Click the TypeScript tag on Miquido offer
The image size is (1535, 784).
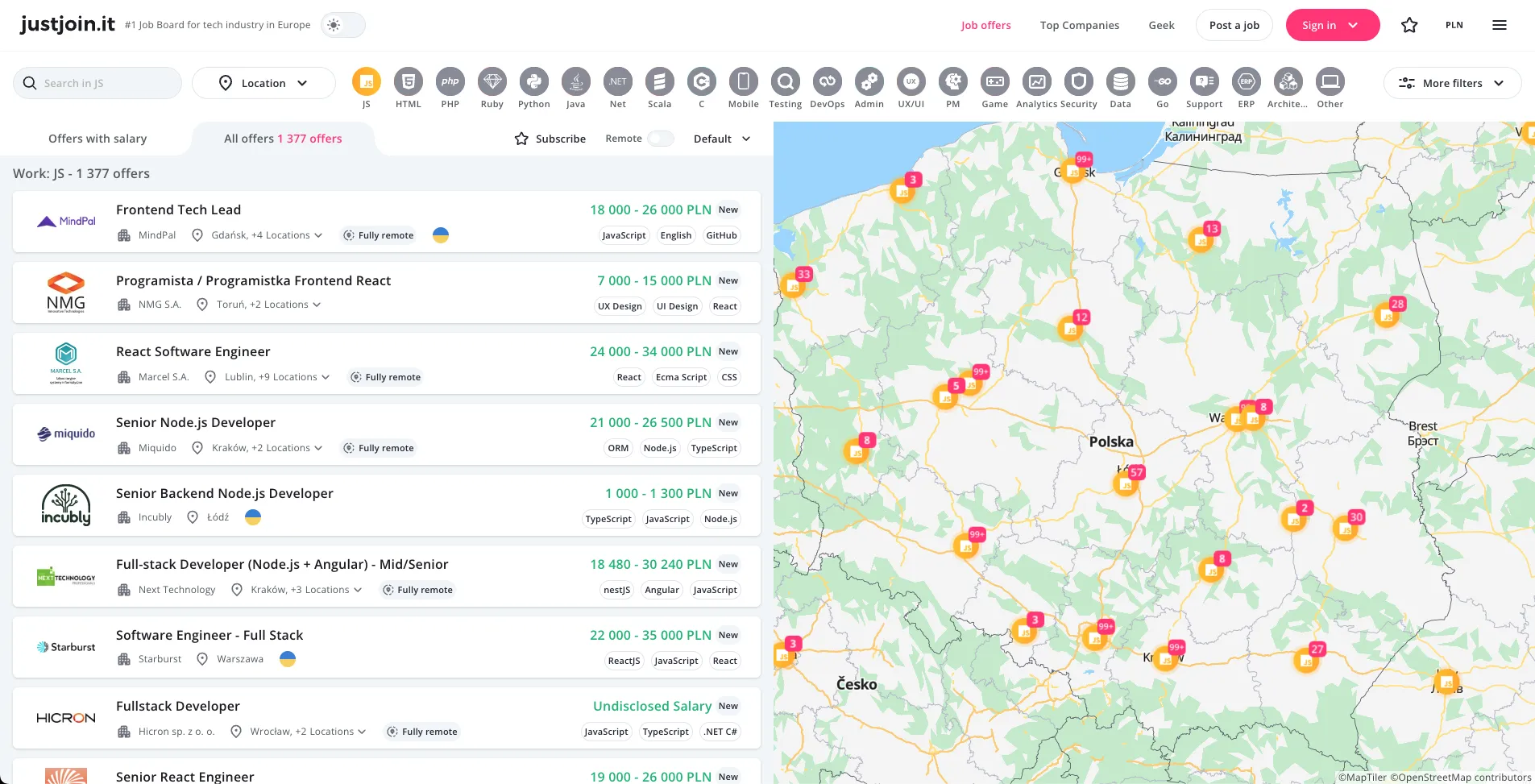click(x=714, y=448)
